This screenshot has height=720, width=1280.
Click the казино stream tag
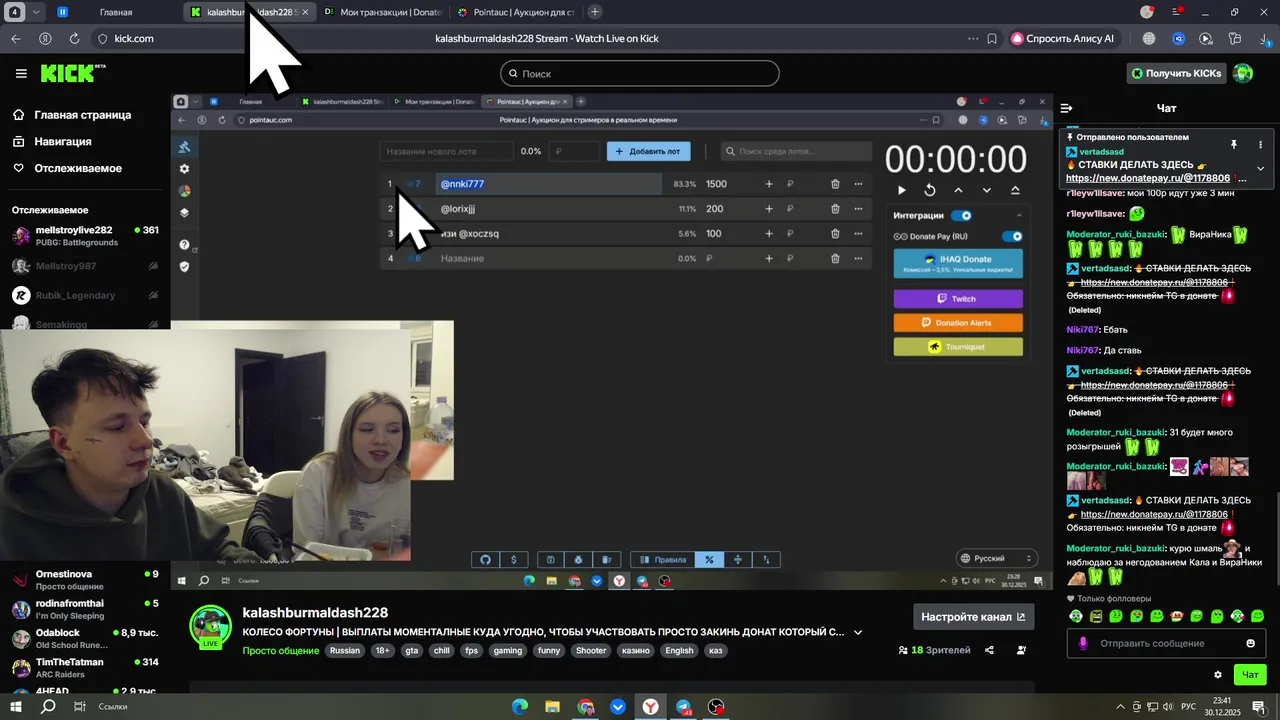click(x=636, y=650)
